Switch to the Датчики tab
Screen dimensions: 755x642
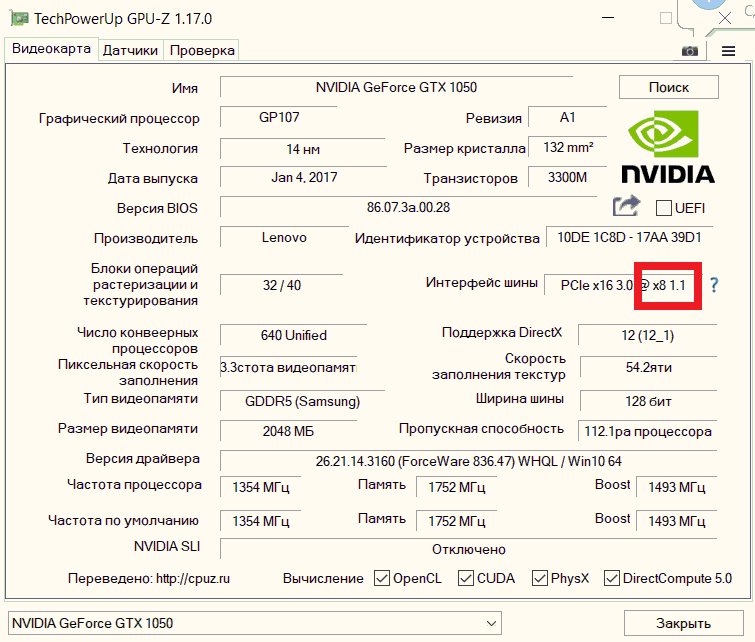coord(130,50)
